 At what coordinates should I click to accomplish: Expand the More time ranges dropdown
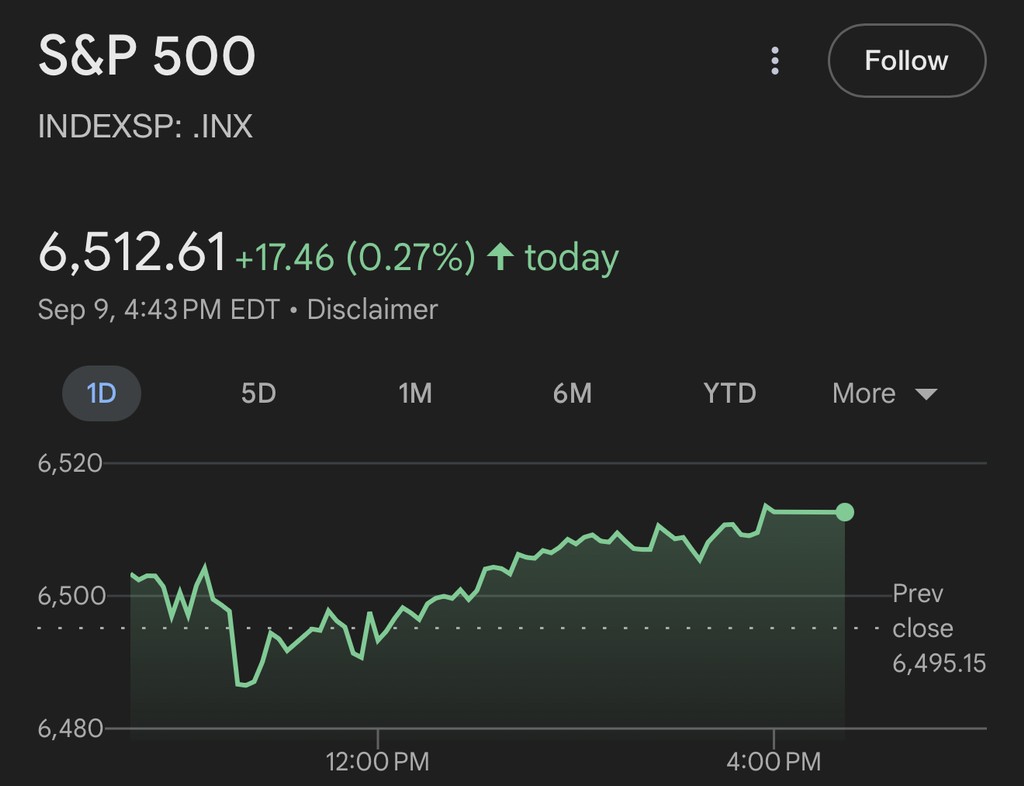tap(884, 393)
